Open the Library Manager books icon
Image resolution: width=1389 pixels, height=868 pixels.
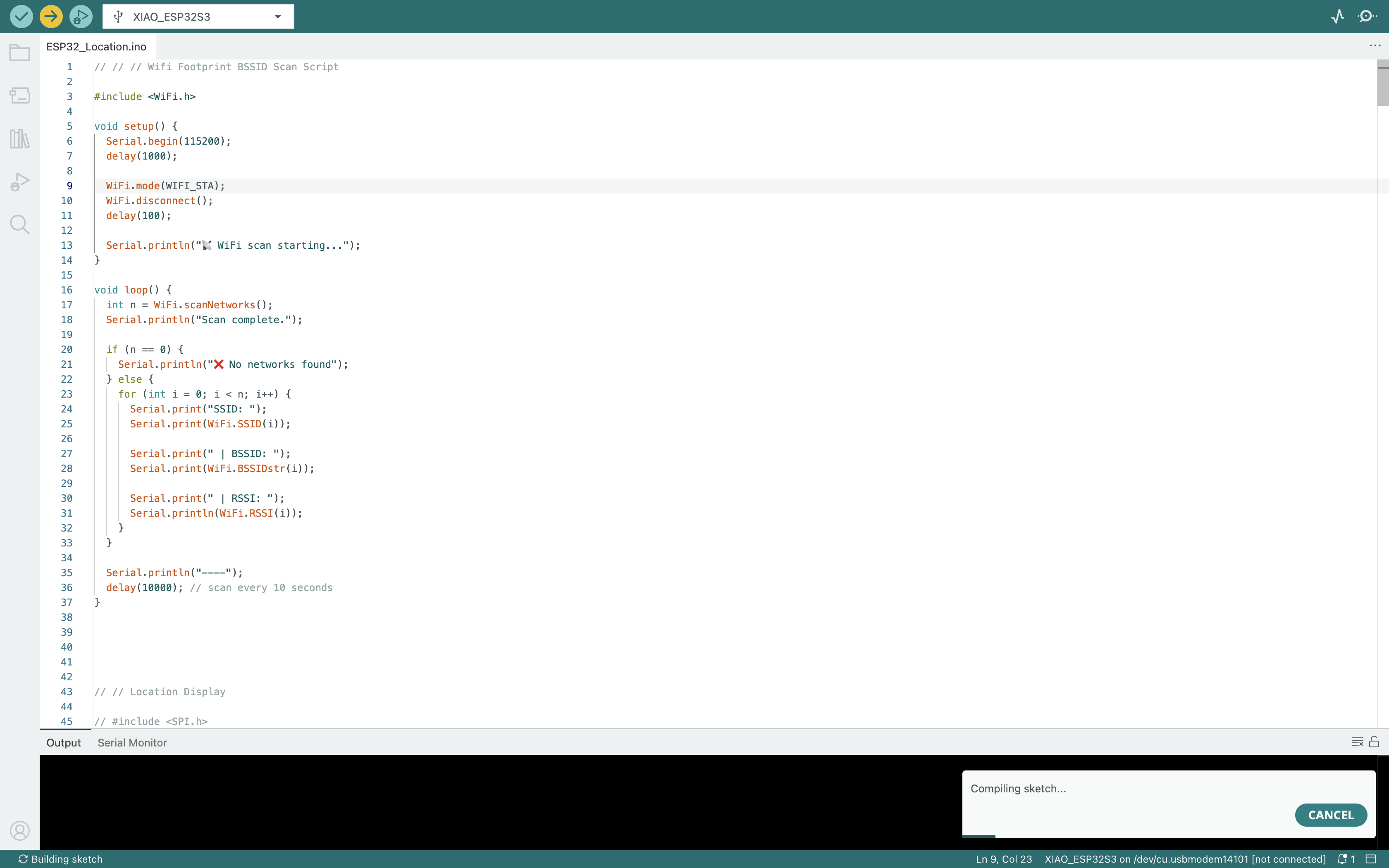[x=19, y=138]
